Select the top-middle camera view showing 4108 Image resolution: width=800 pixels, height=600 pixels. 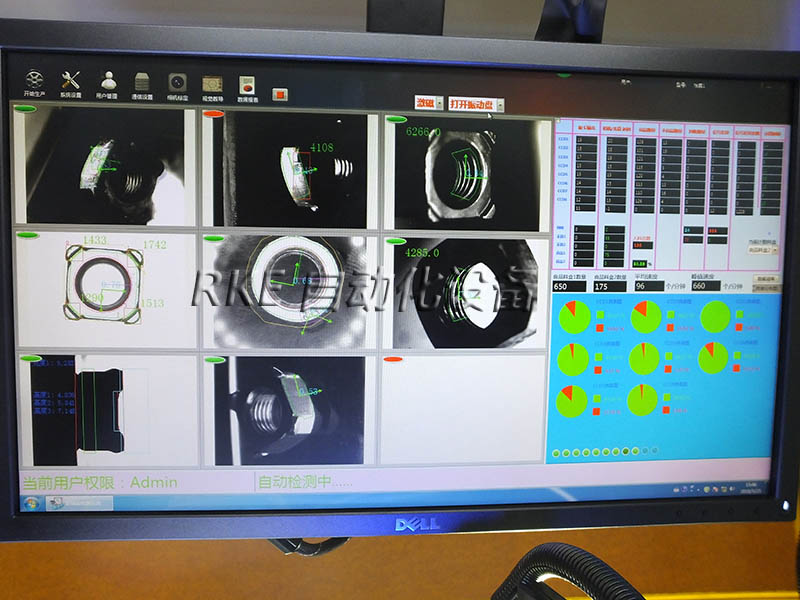[290, 170]
